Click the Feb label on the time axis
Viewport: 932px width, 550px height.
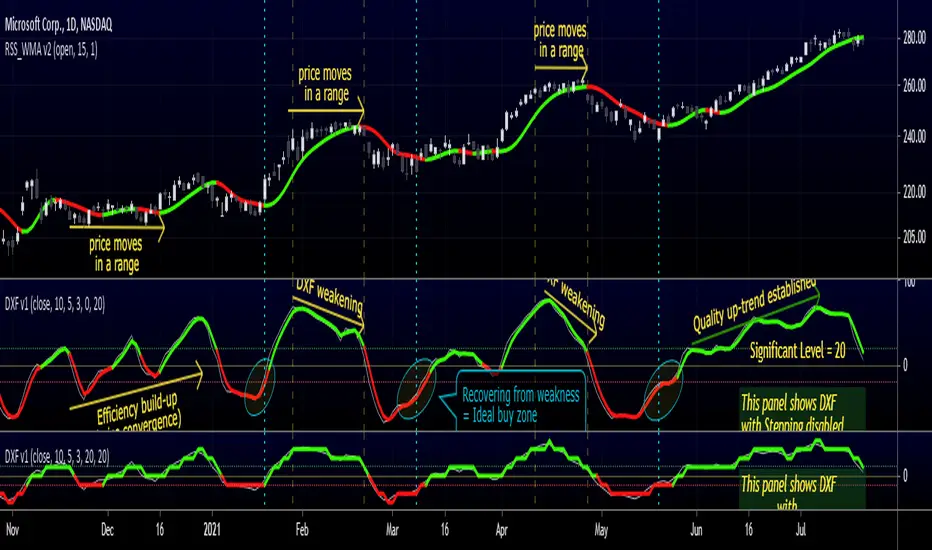(302, 530)
